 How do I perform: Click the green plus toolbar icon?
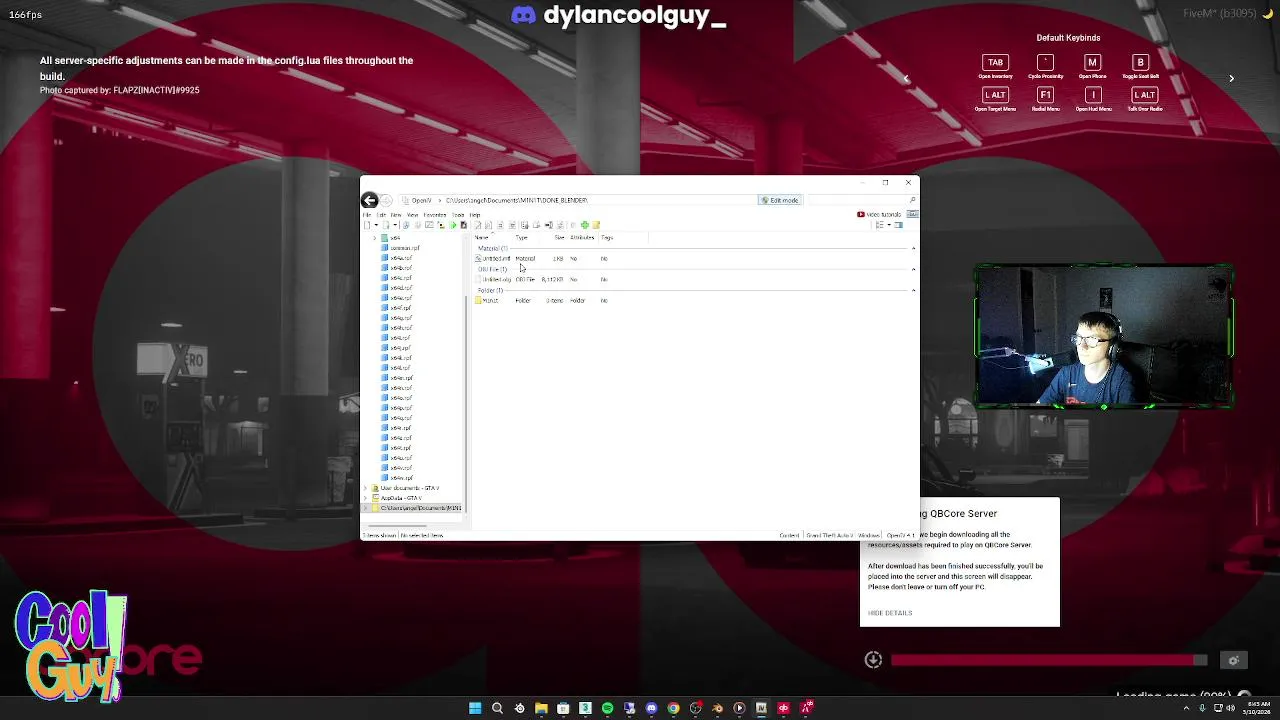pos(584,225)
